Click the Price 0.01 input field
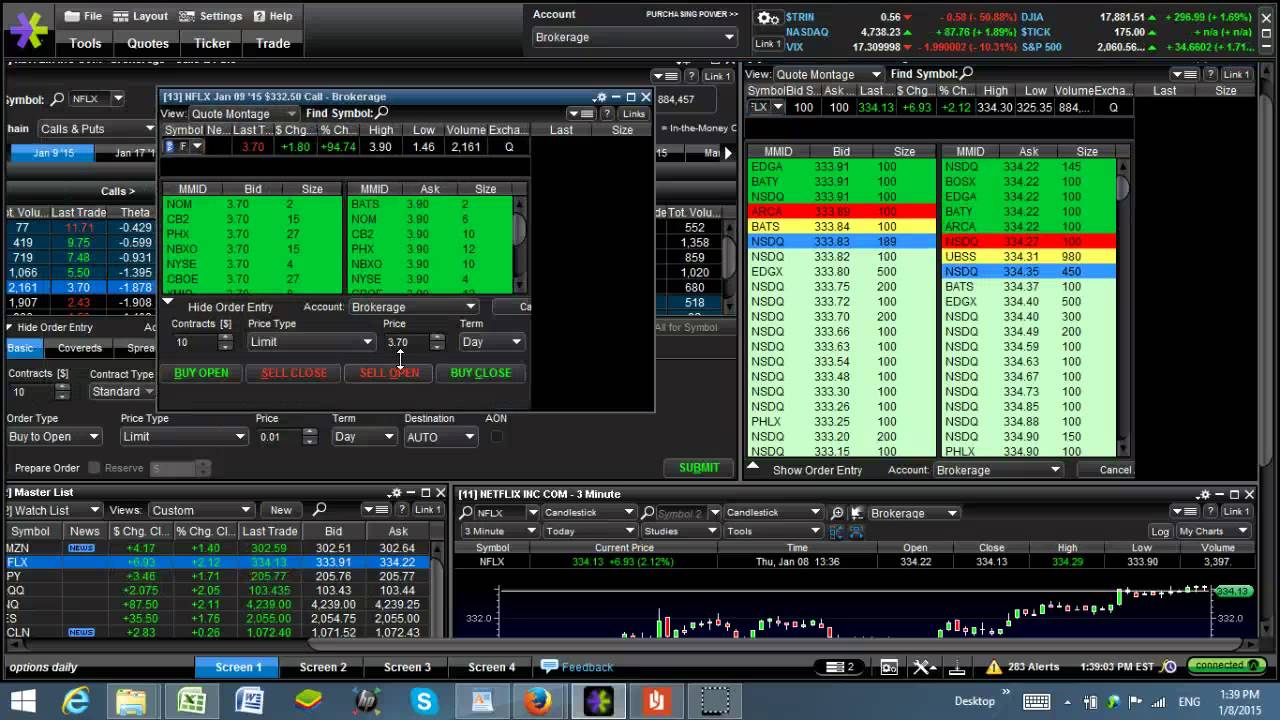 tap(278, 437)
